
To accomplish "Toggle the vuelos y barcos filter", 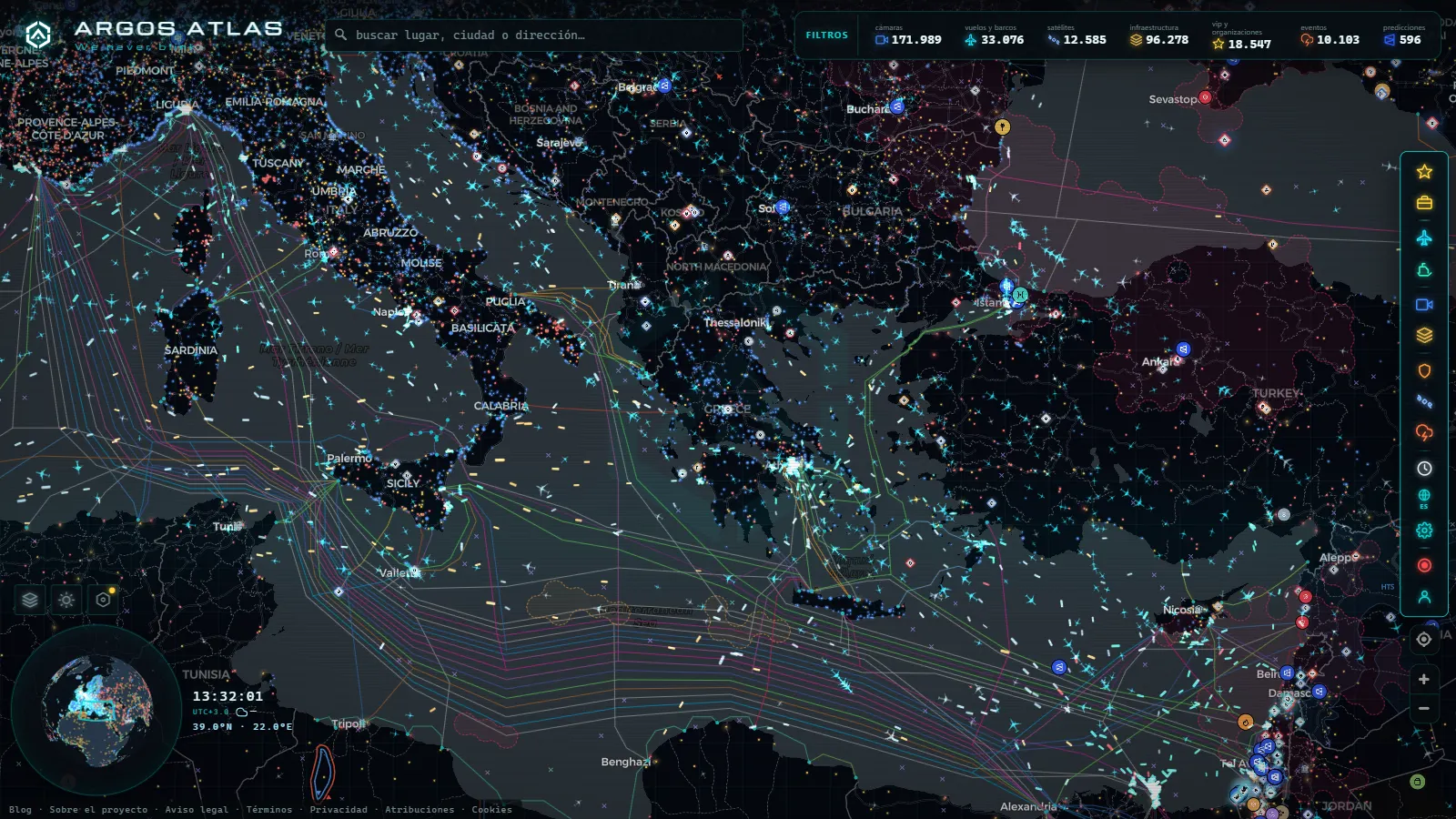I will coord(994,35).
